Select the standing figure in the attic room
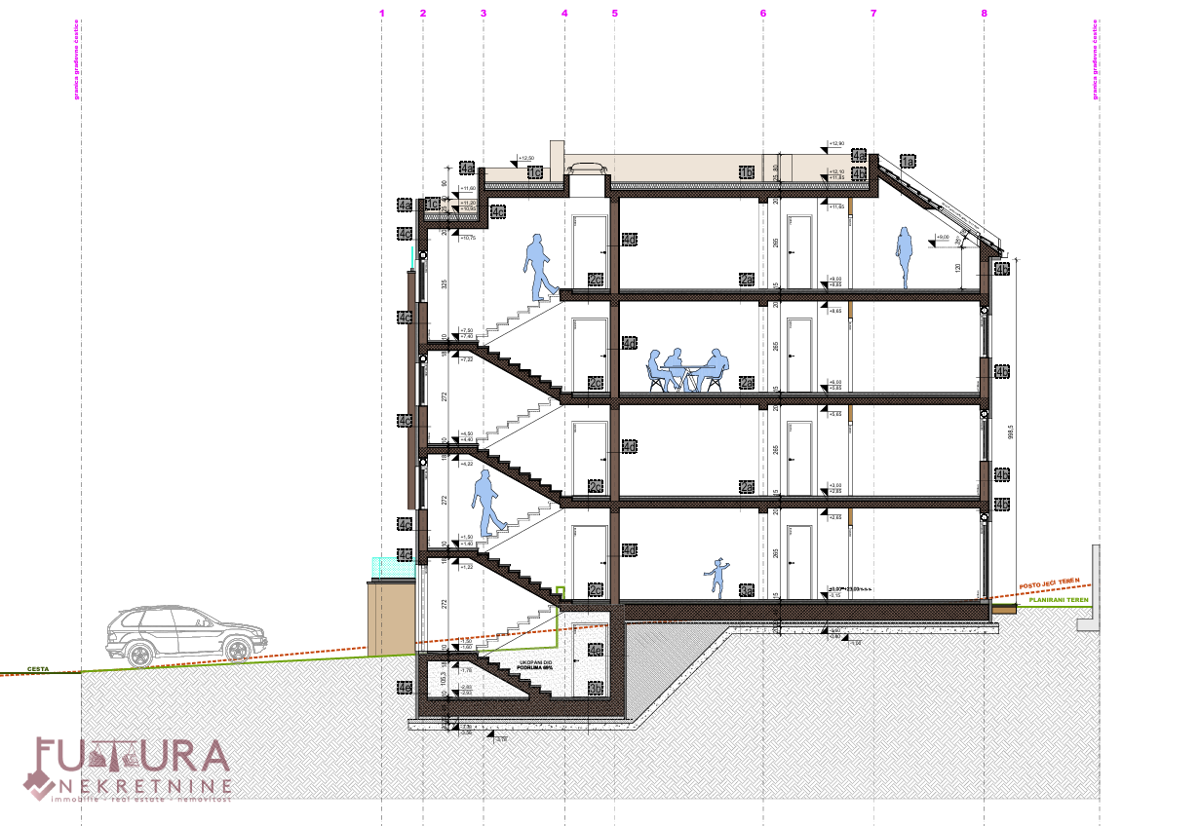The height and width of the screenshot is (826, 1200). click(905, 258)
